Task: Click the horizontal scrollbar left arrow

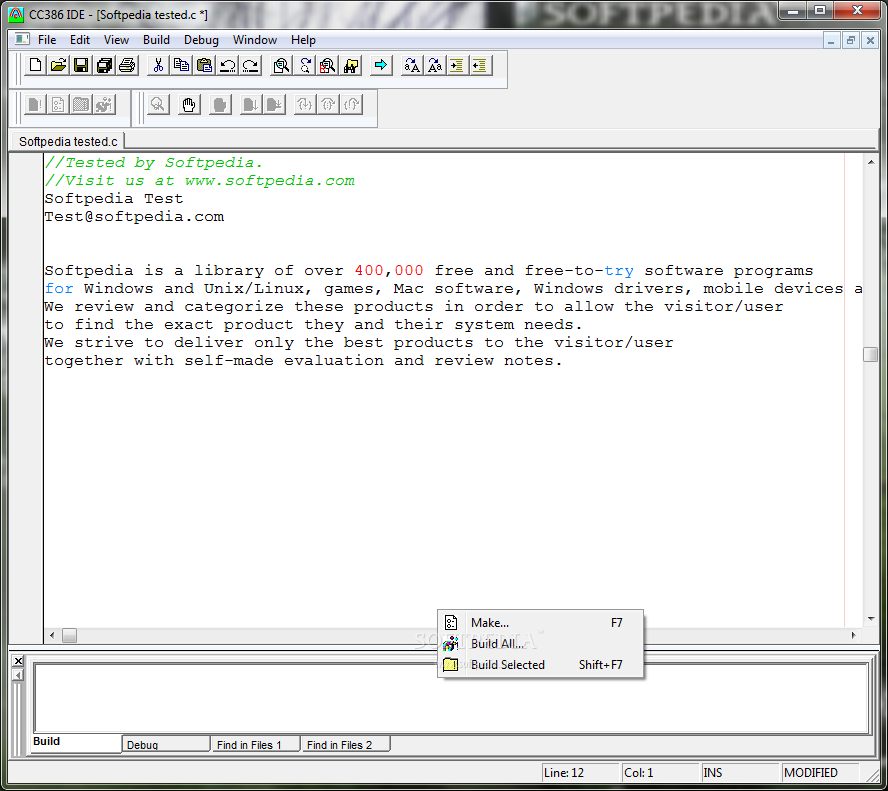Action: [52, 635]
